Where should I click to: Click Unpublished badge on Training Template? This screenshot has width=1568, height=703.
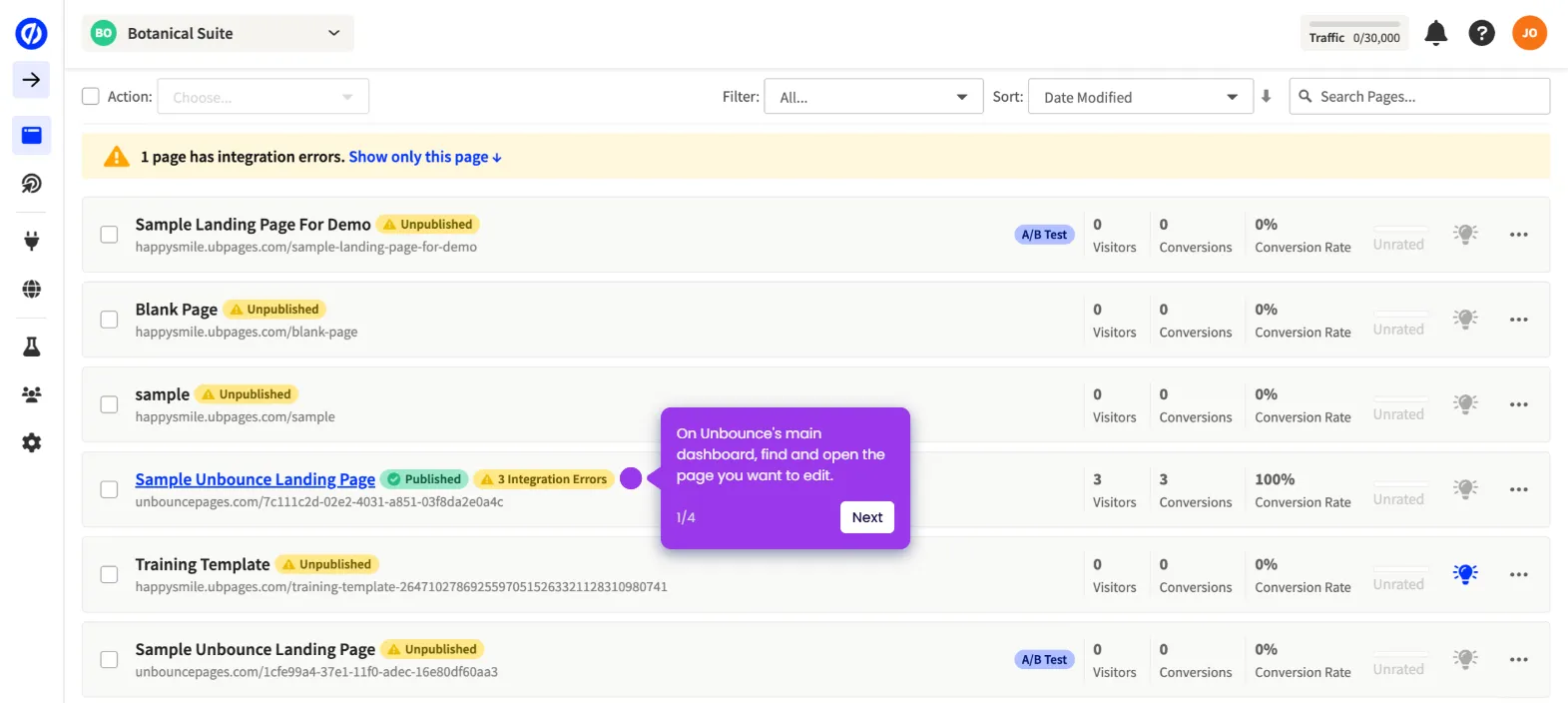[x=327, y=564]
